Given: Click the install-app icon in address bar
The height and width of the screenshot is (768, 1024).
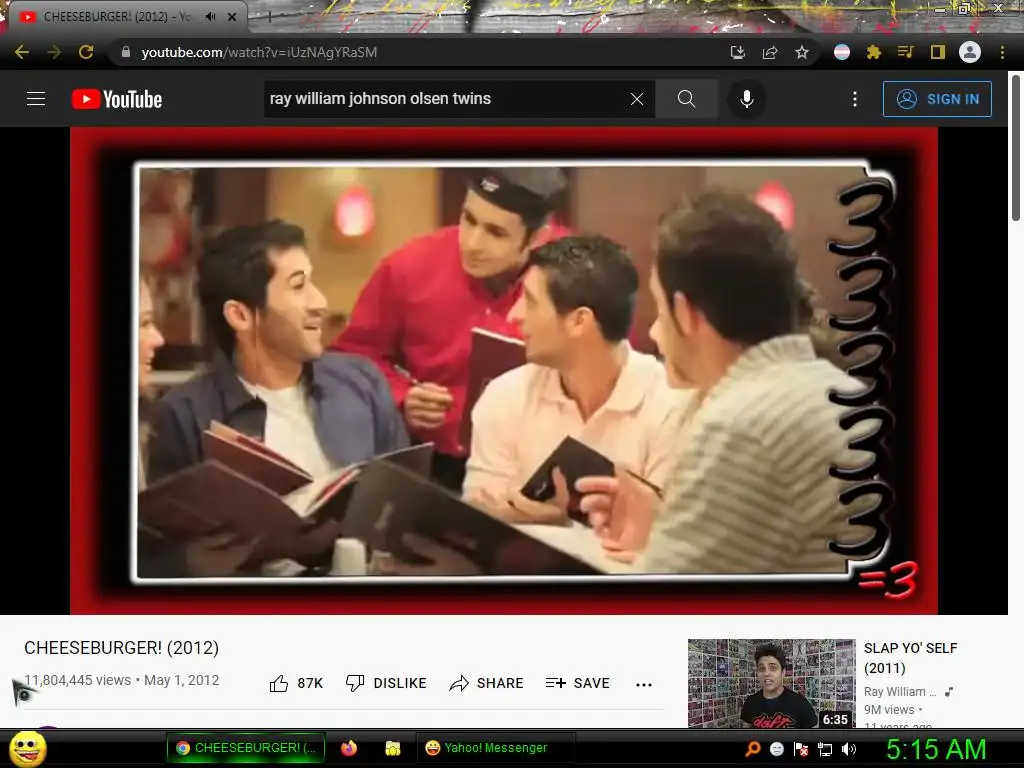Looking at the screenshot, I should tap(737, 52).
